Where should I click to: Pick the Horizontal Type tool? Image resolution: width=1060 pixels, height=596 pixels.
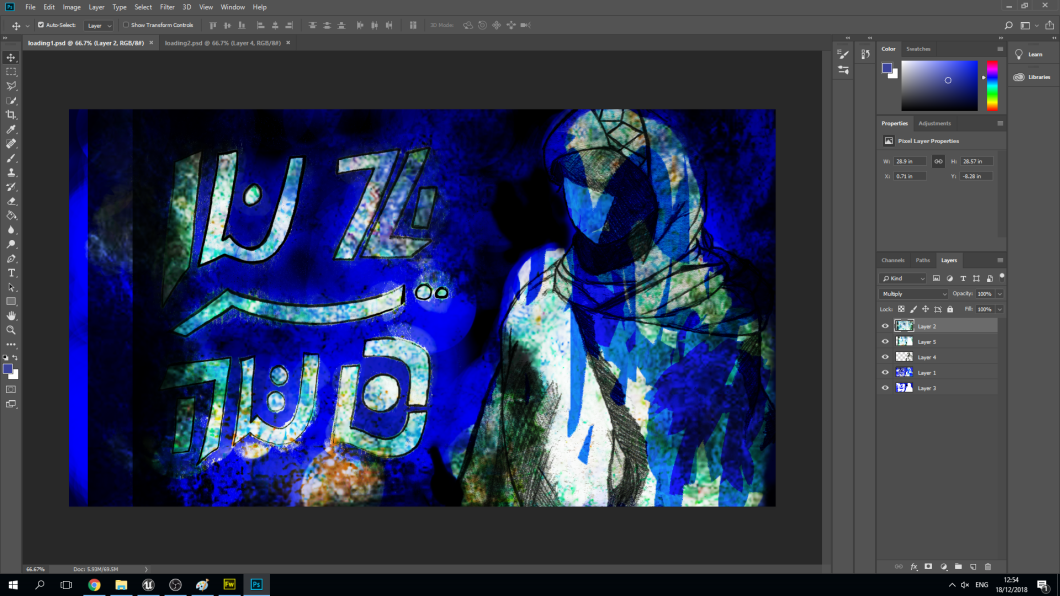point(12,272)
